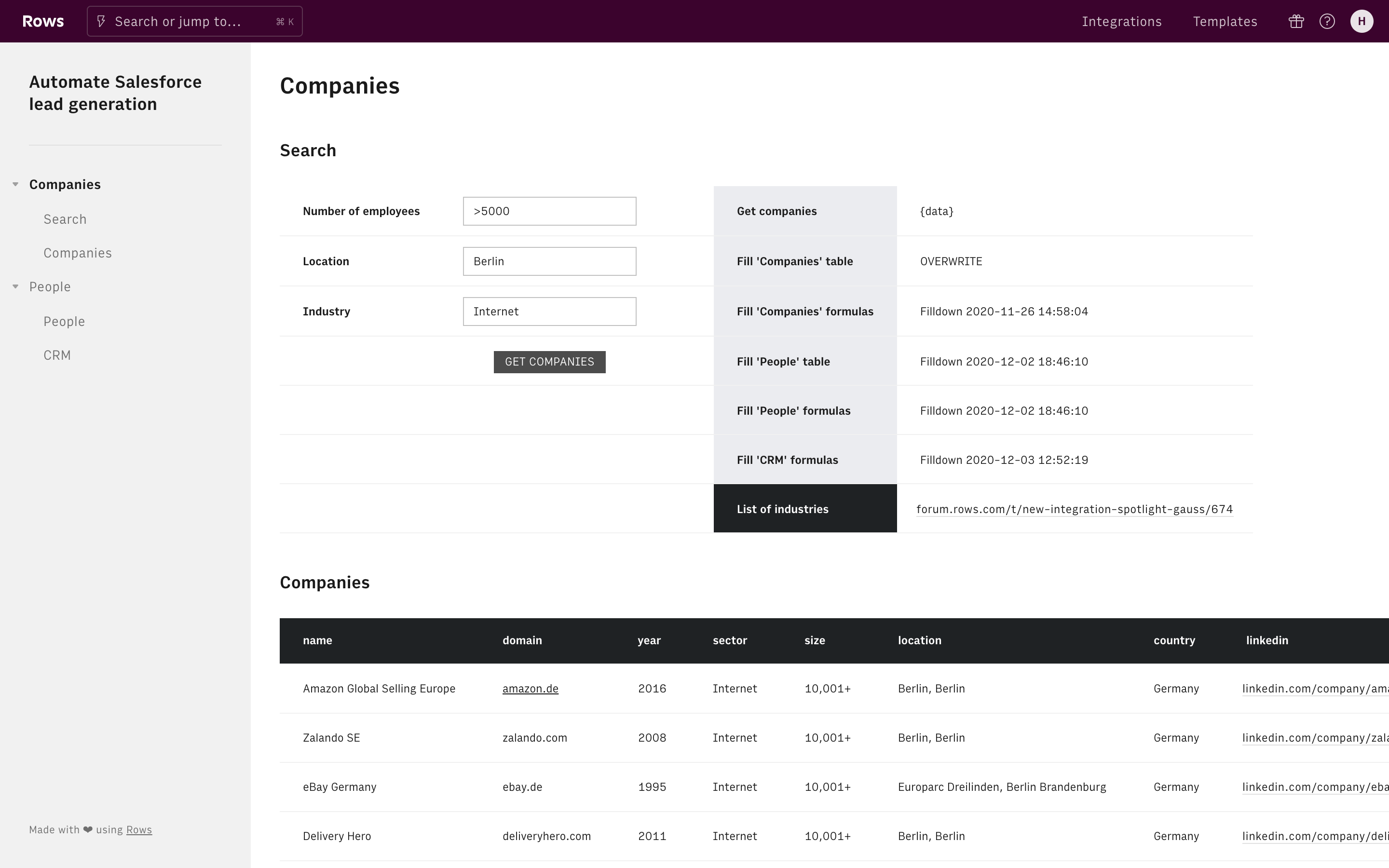Open the amazon.de domain link
The image size is (1389, 868).
pyautogui.click(x=531, y=688)
